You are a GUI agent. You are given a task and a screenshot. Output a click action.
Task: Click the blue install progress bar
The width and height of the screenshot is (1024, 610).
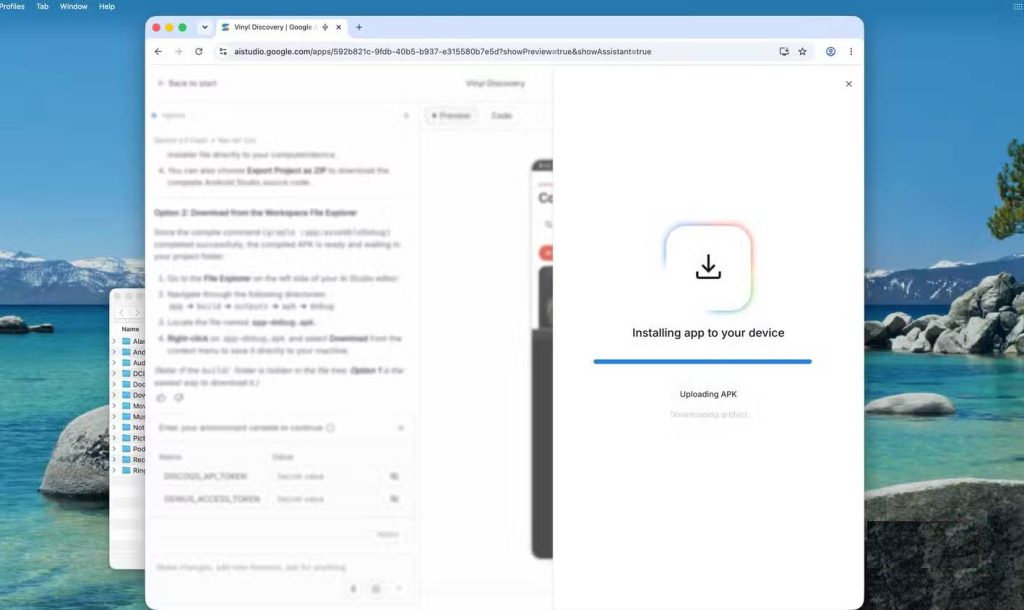[702, 361]
